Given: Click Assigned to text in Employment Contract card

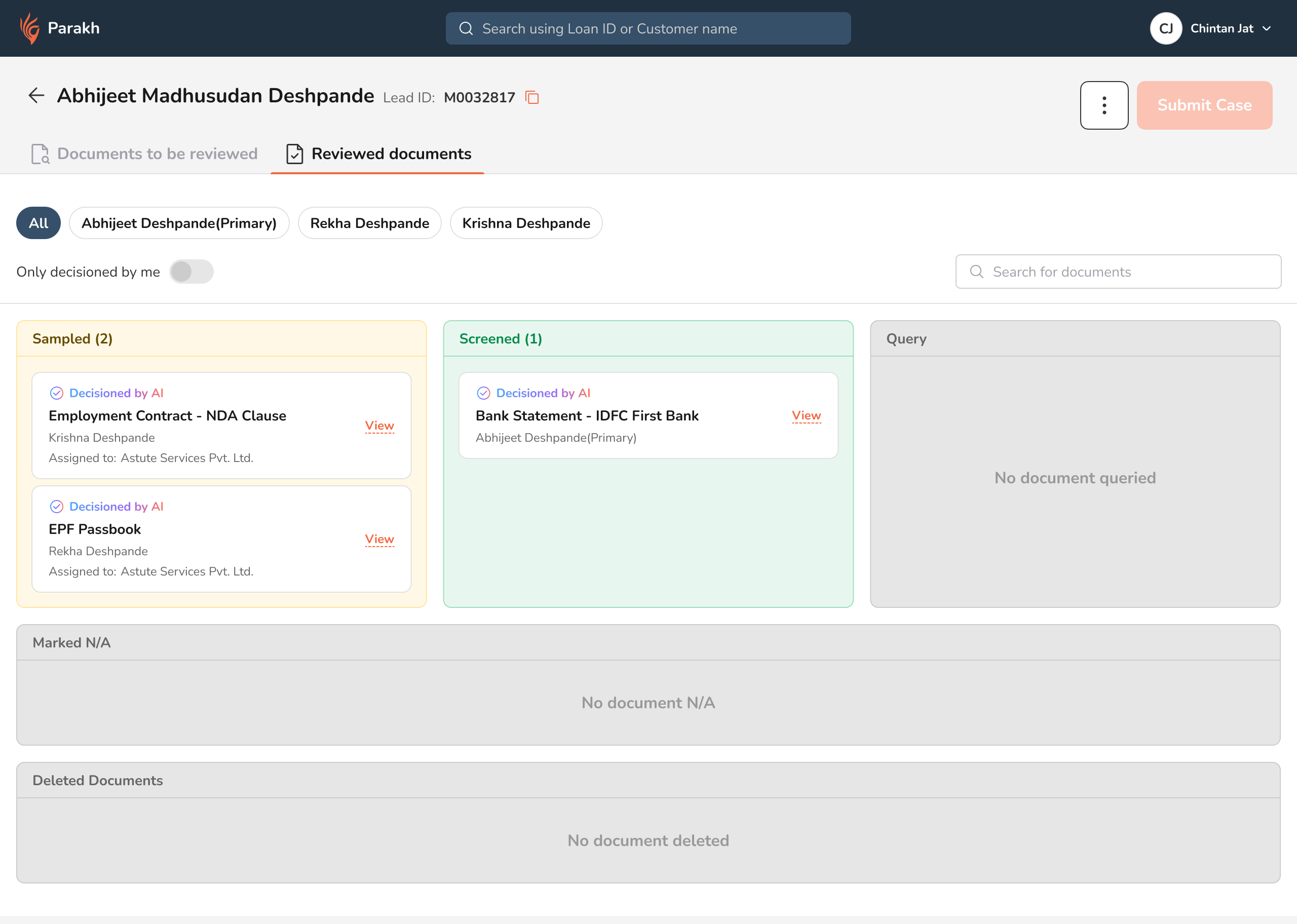Looking at the screenshot, I should pyautogui.click(x=151, y=458).
